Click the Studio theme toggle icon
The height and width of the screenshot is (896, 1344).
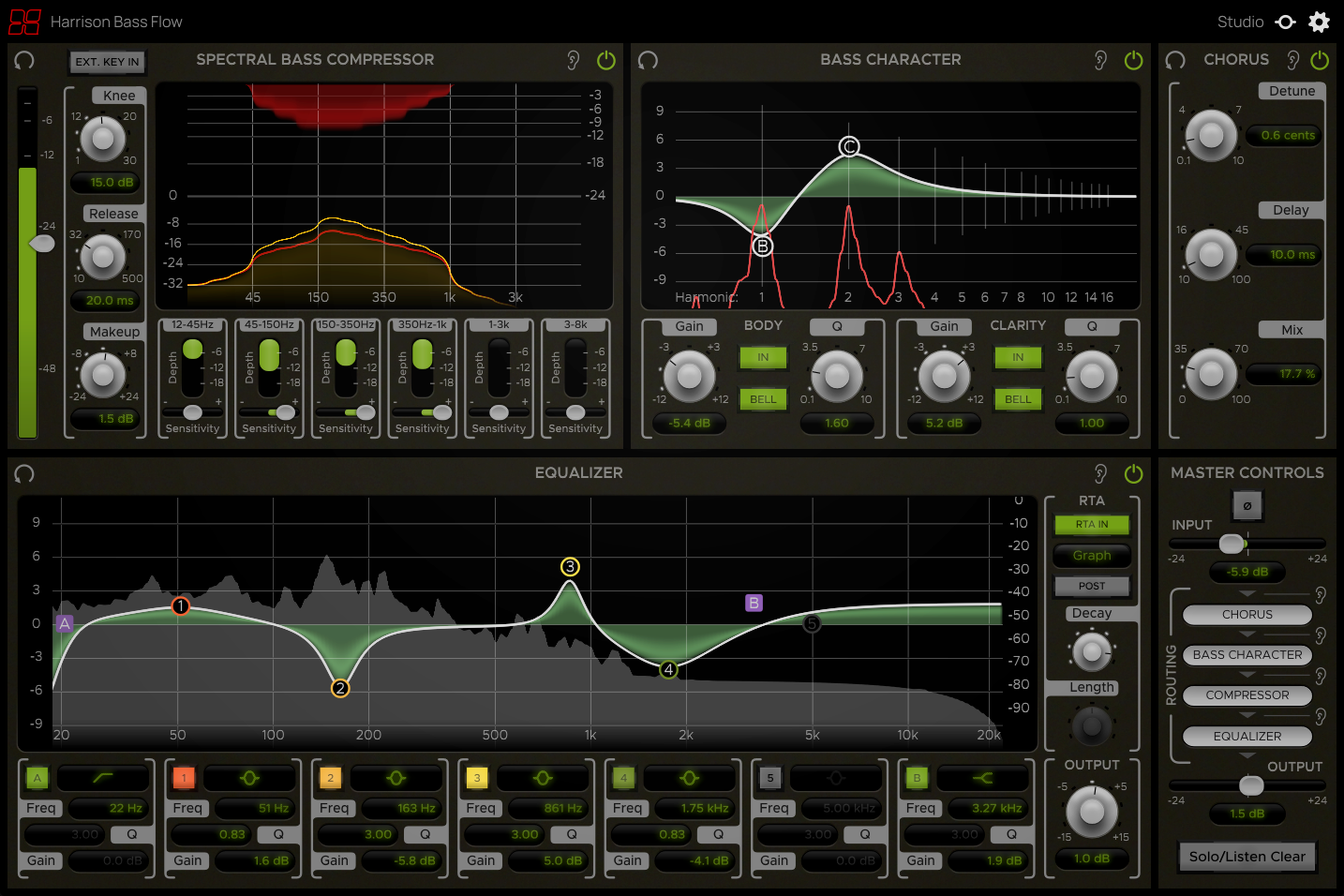coord(1286,22)
